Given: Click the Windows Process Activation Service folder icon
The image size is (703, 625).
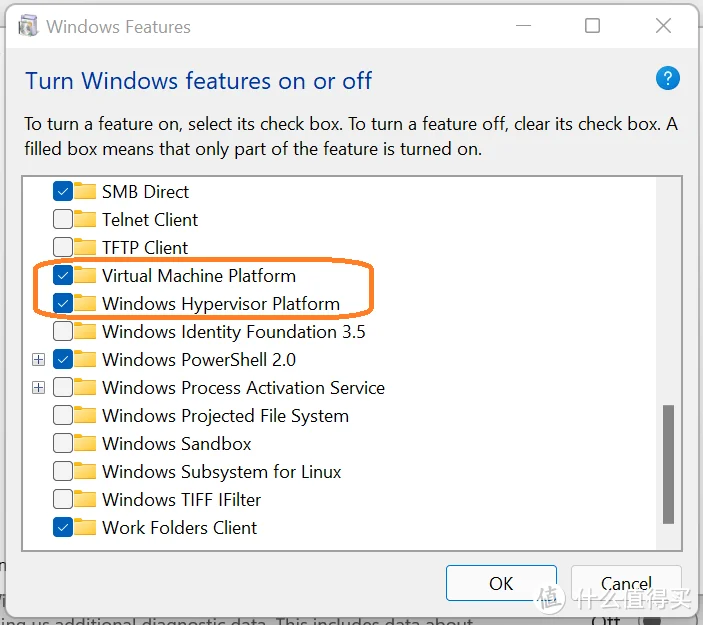Looking at the screenshot, I should 85,387.
